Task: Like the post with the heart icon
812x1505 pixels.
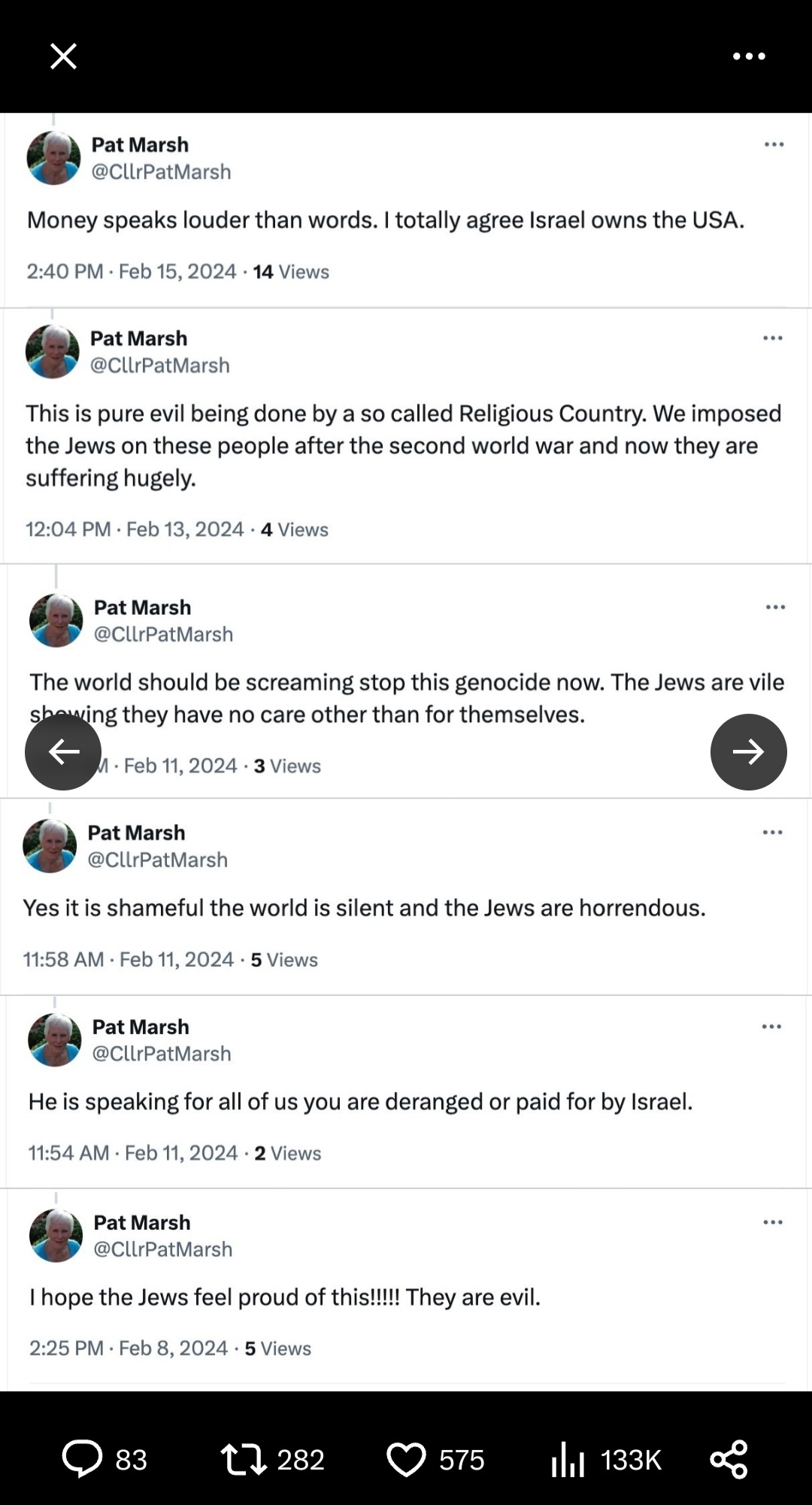Action: point(406,1459)
